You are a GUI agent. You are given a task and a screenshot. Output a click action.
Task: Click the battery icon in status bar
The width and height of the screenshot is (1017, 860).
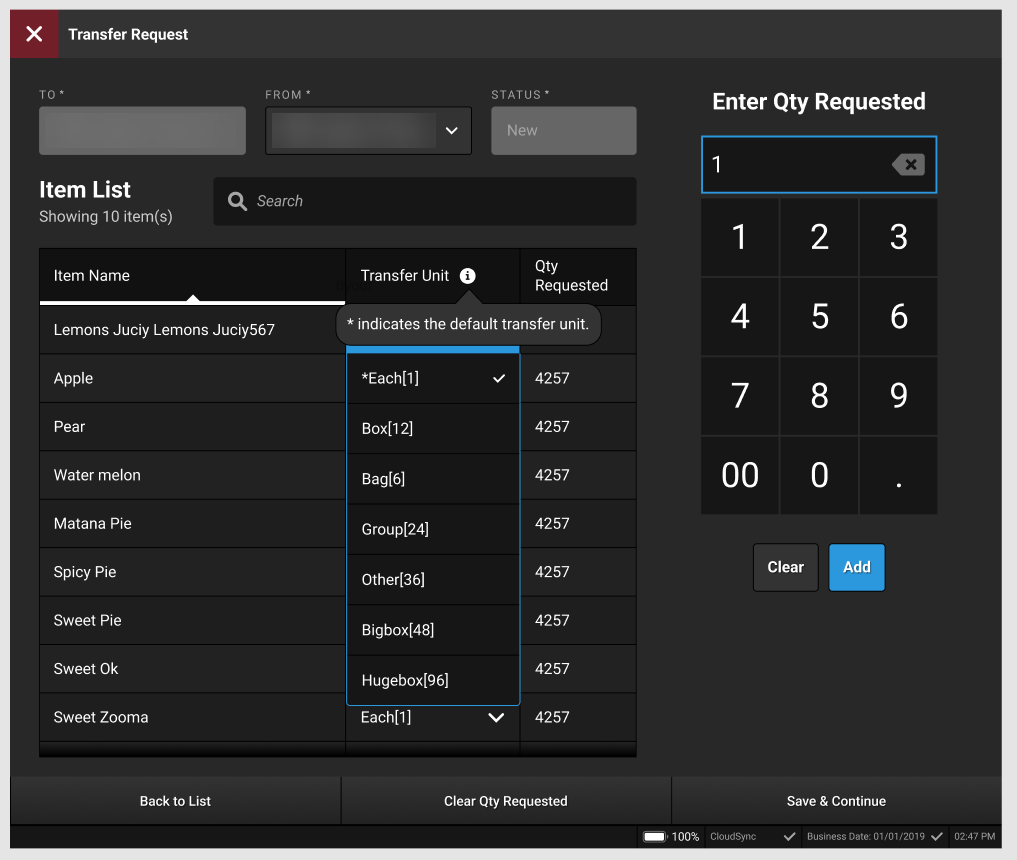click(655, 836)
